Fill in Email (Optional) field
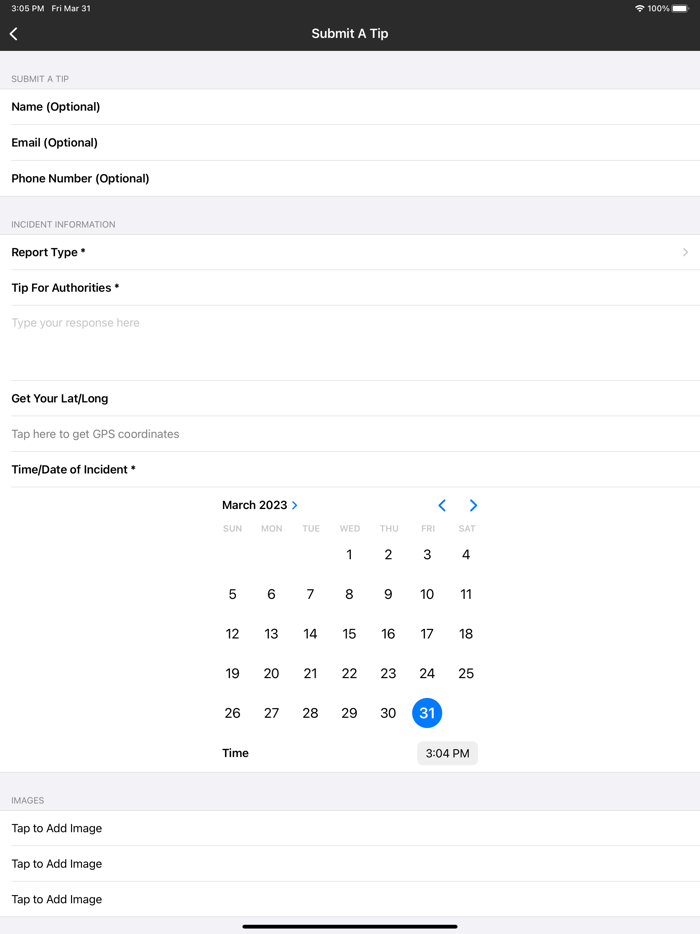700x934 pixels. (x=350, y=142)
